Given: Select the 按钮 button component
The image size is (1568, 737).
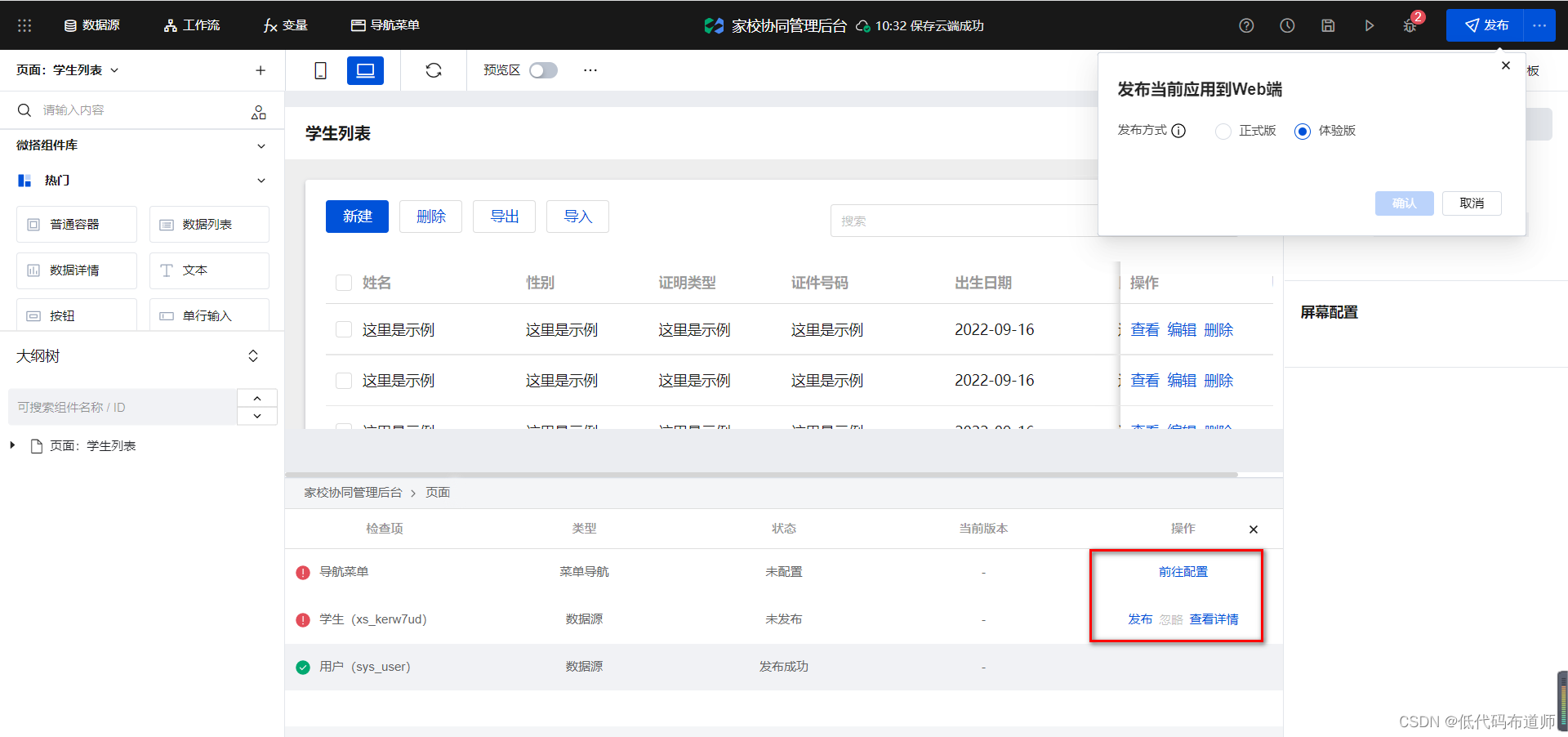Looking at the screenshot, I should coord(77,315).
